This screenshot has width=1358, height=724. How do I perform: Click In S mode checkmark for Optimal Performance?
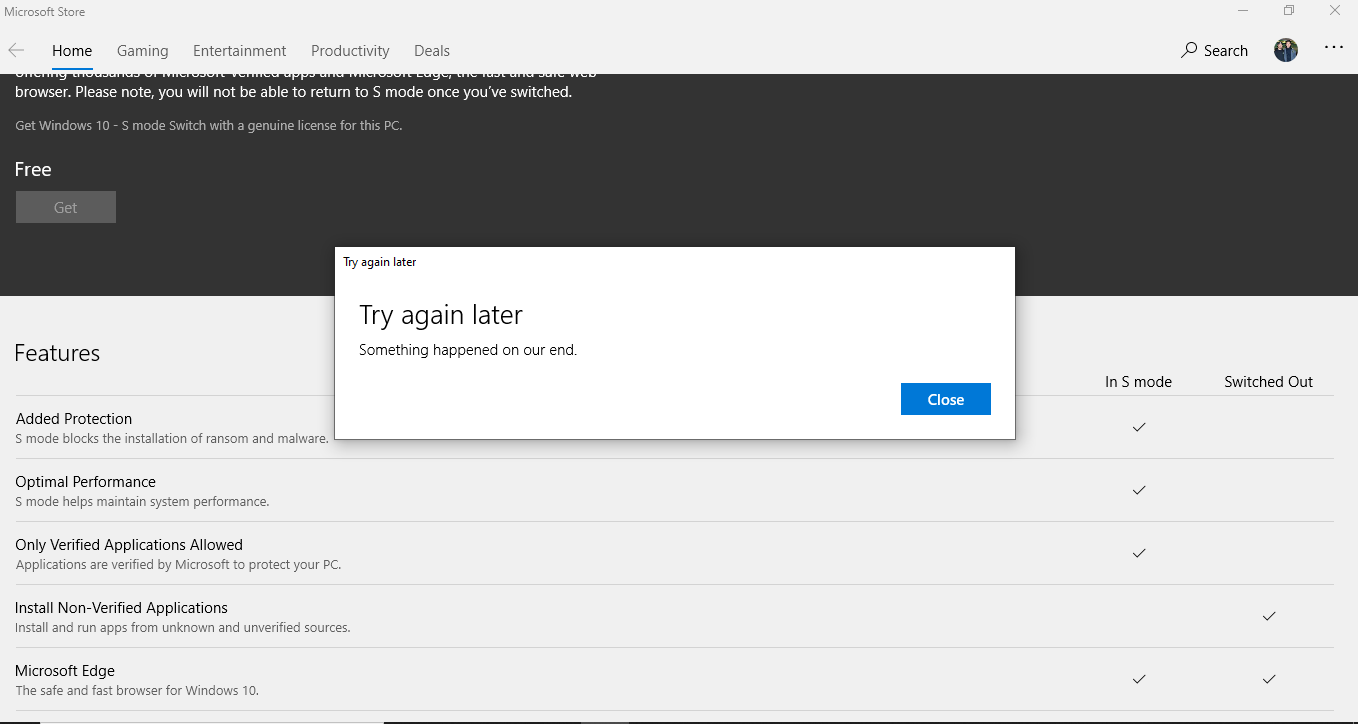1138,490
